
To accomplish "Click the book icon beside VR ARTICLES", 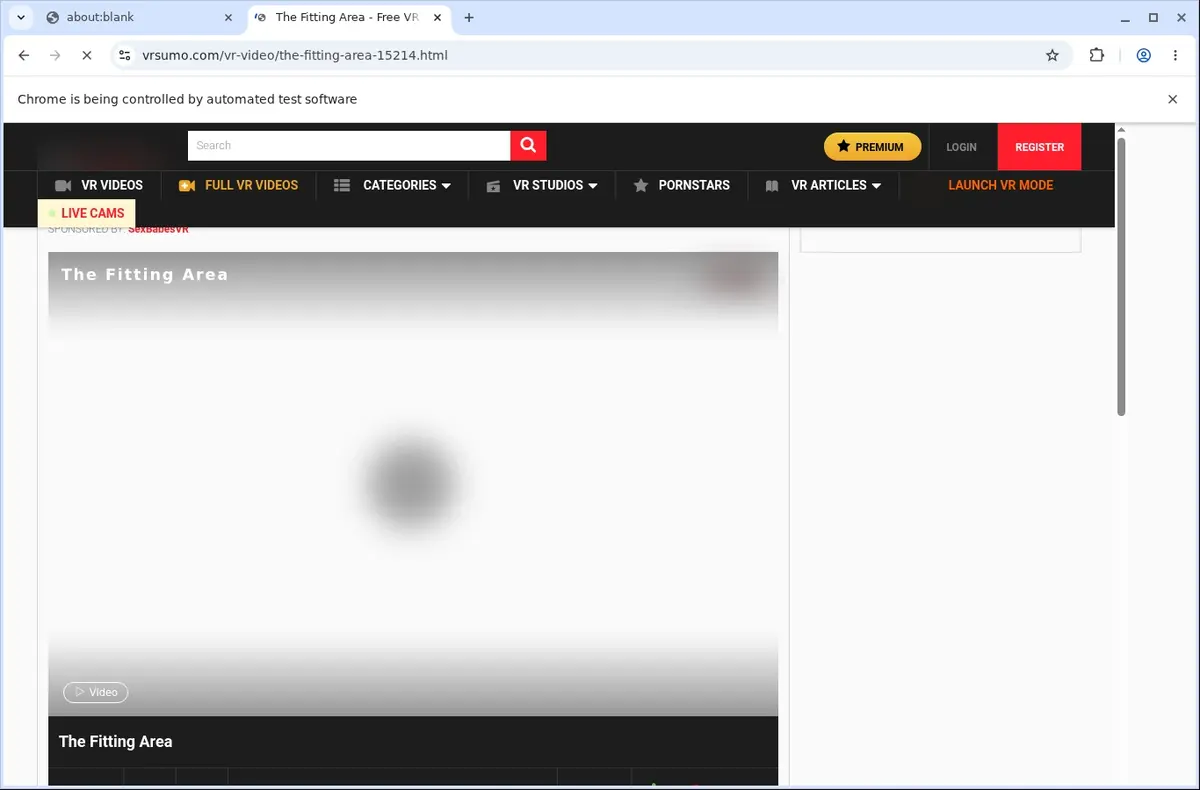I will click(x=771, y=186).
